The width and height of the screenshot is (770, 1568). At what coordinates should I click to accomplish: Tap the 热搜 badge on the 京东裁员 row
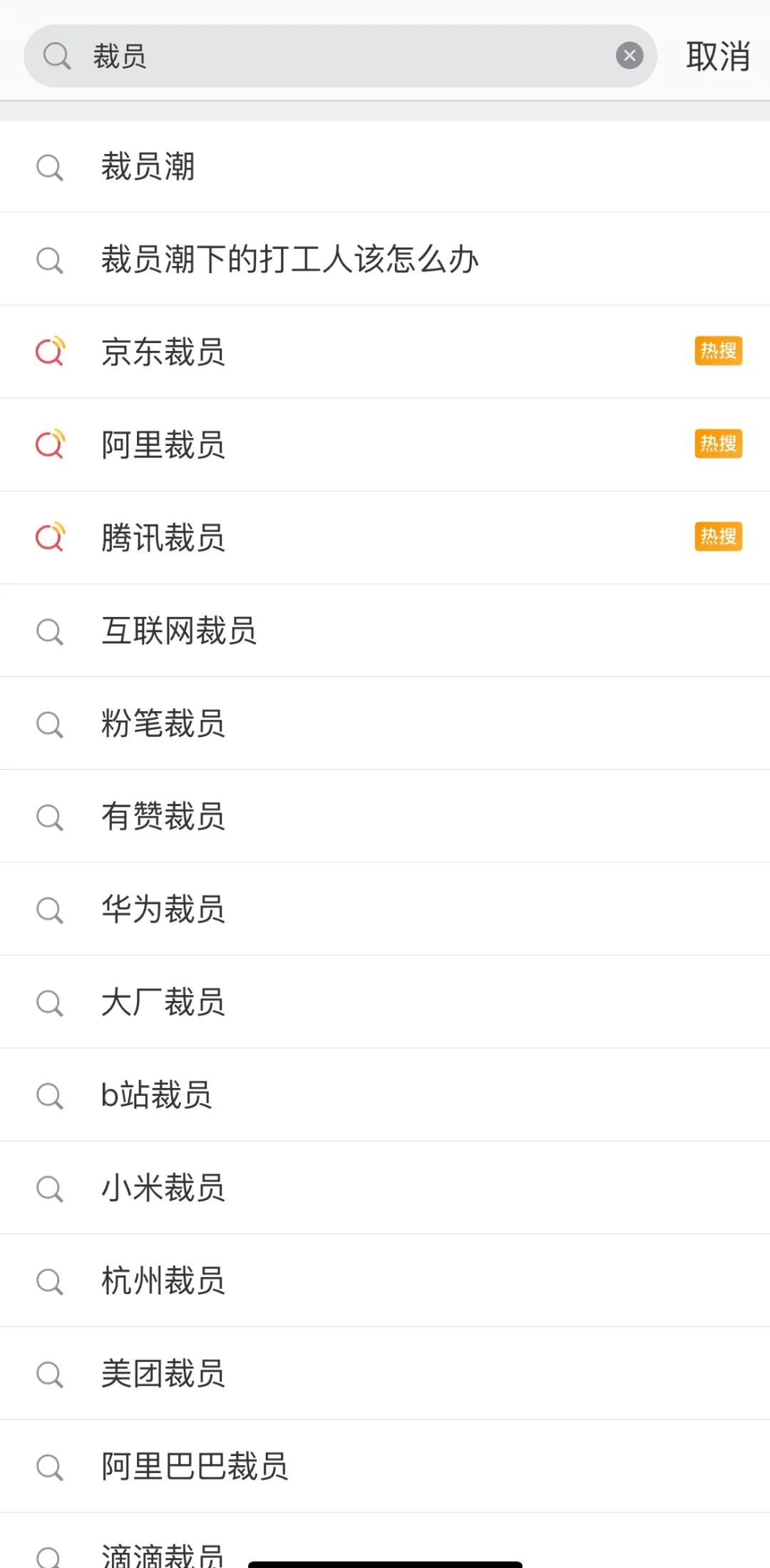pyautogui.click(x=718, y=351)
